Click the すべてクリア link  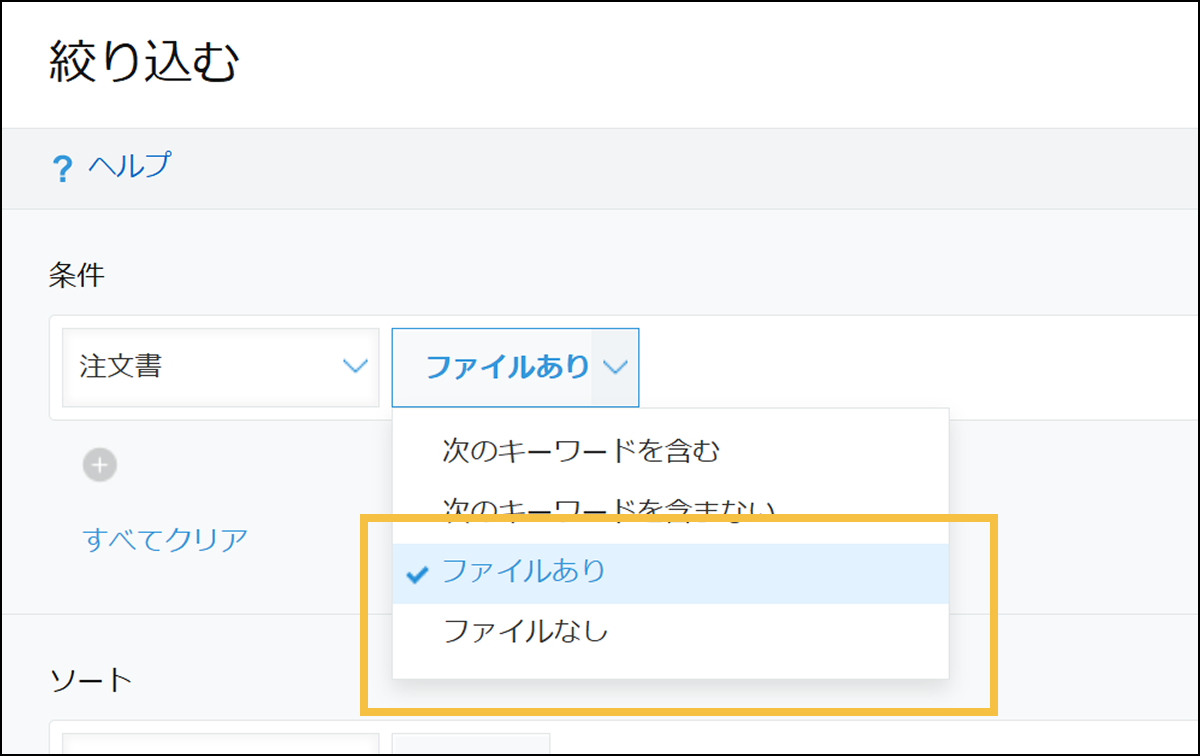[x=165, y=540]
